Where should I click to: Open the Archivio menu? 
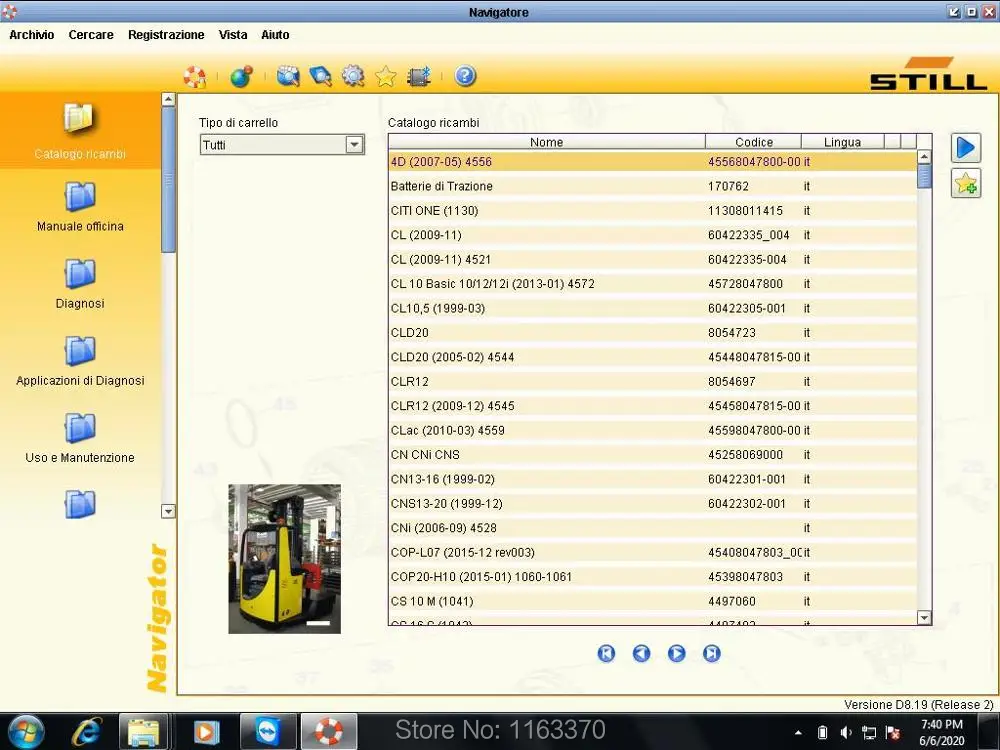31,35
